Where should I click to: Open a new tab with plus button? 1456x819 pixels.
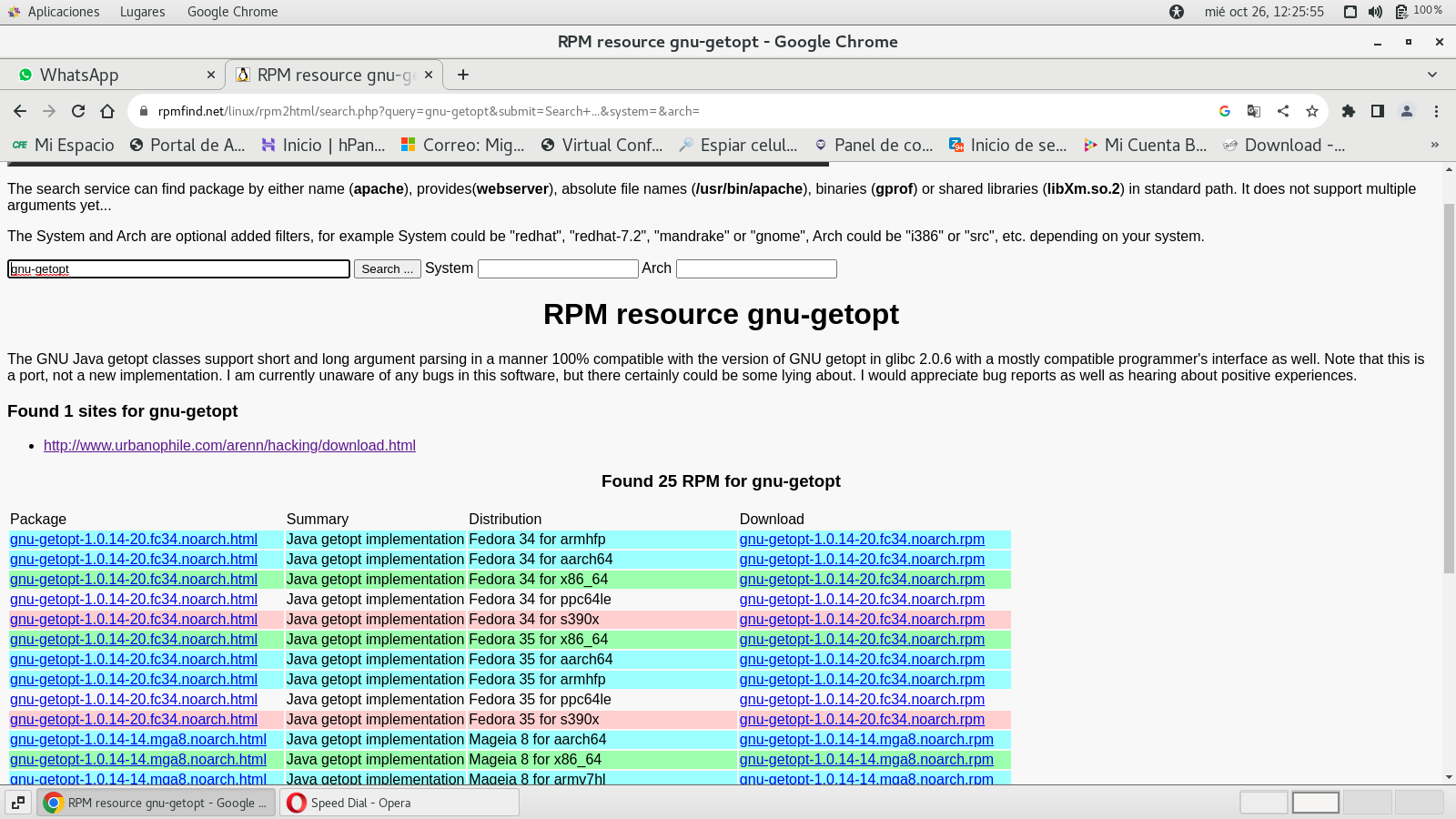463,75
